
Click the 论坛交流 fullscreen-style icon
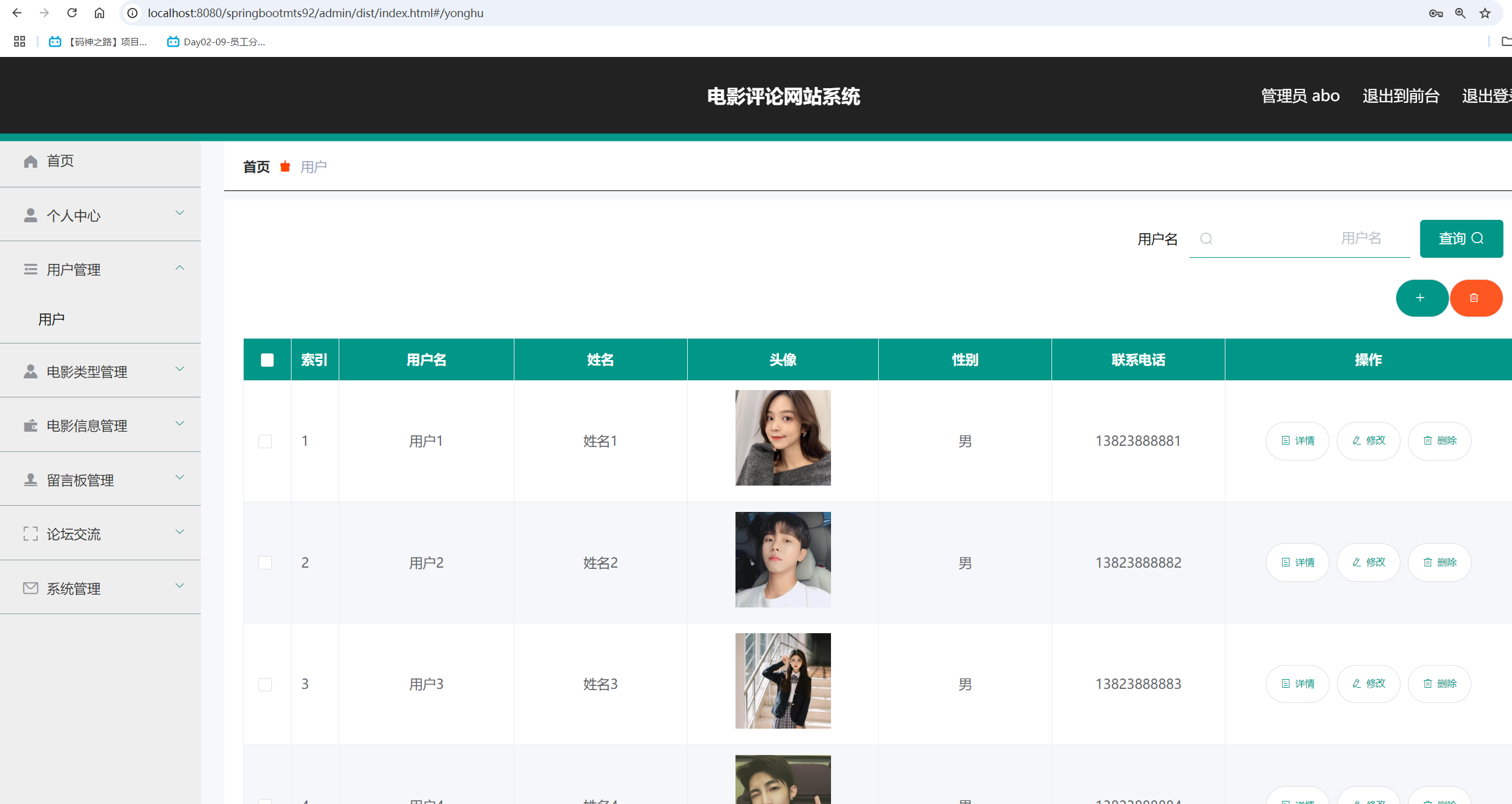click(31, 533)
